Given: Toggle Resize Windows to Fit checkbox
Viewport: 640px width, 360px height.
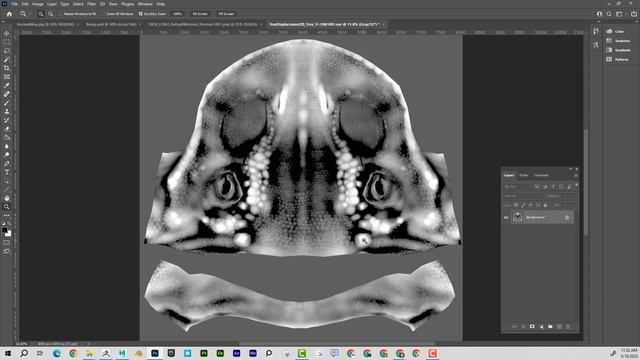Looking at the screenshot, I should (x=61, y=14).
